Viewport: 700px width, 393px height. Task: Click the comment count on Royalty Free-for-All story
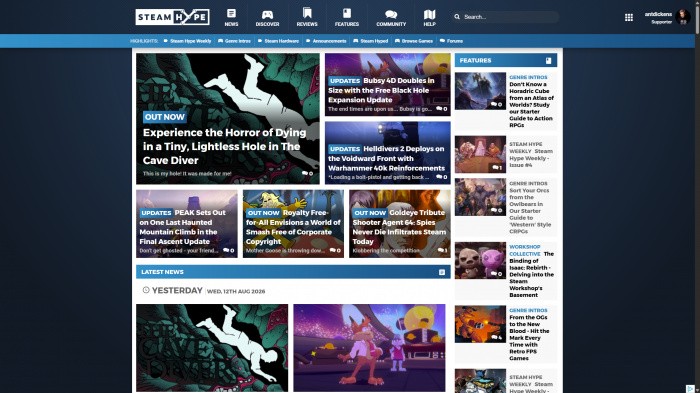(335, 251)
